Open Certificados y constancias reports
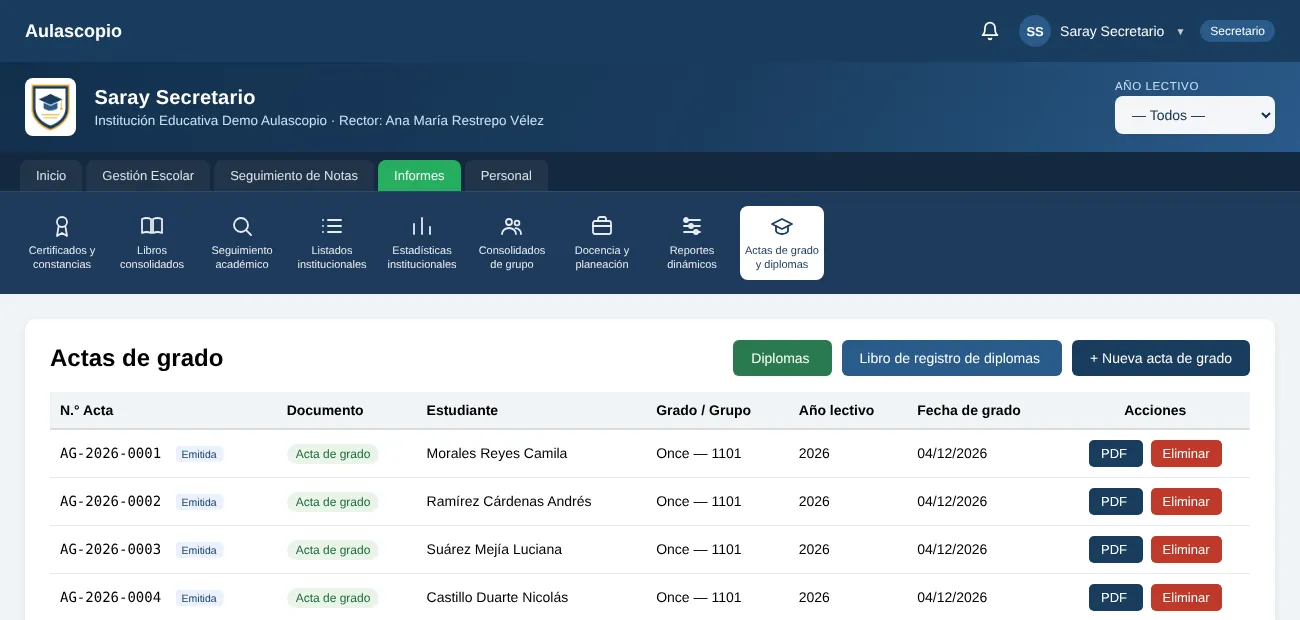 (x=62, y=243)
